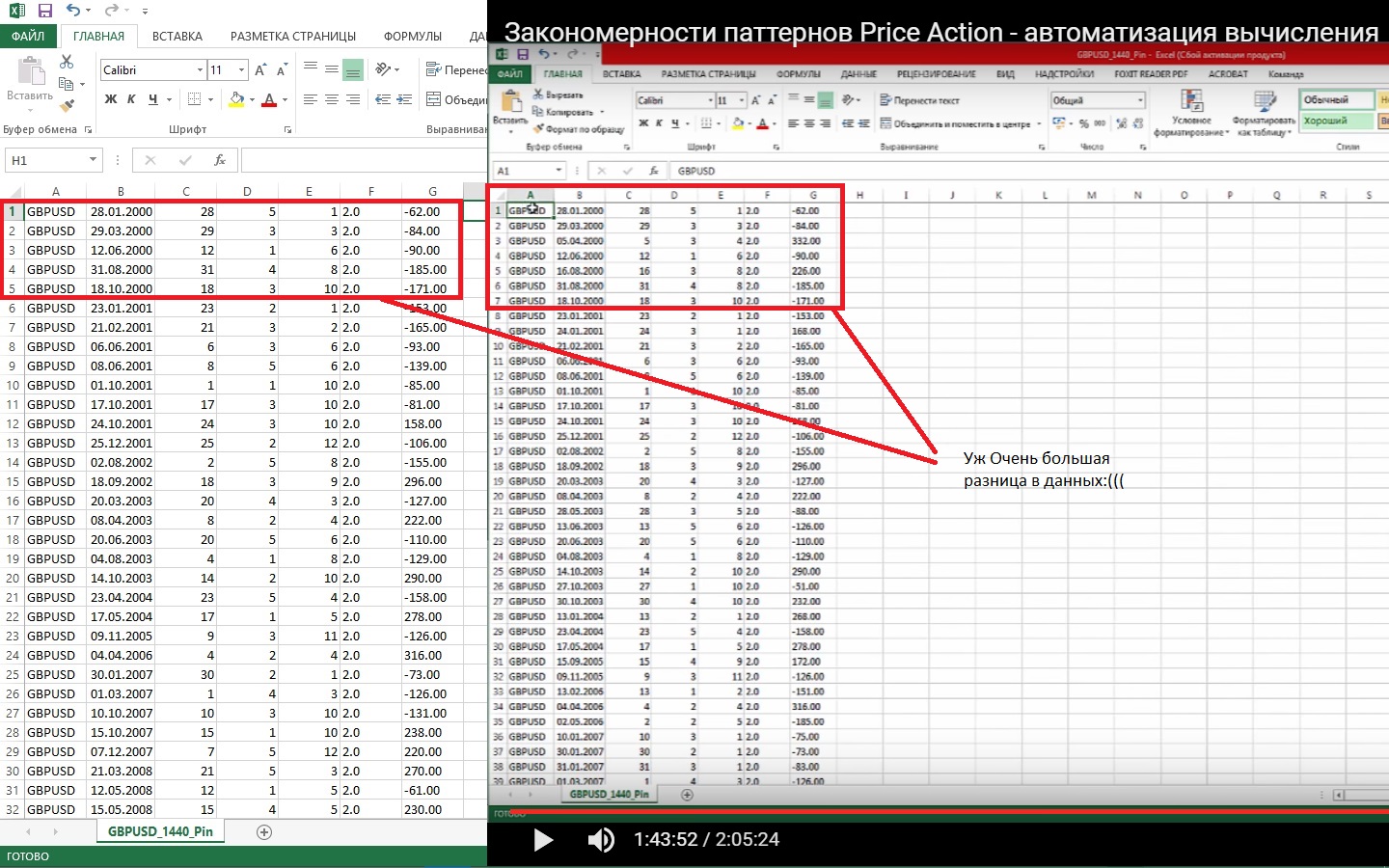The height and width of the screenshot is (868, 1389).
Task: Select the GBPUSD_1440_Pin sheet tab
Action: (160, 831)
